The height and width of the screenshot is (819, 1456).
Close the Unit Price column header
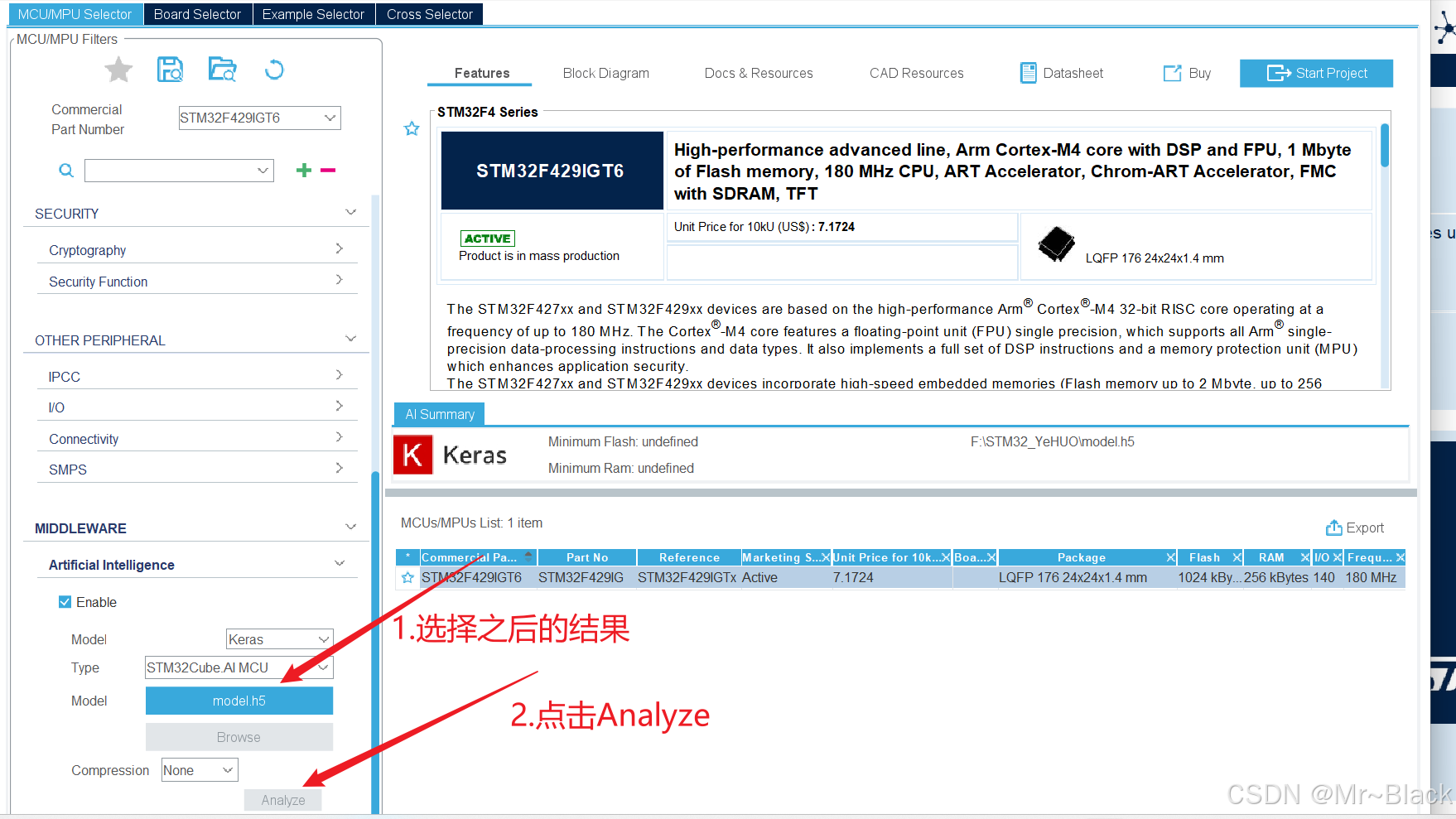pyautogui.click(x=945, y=557)
